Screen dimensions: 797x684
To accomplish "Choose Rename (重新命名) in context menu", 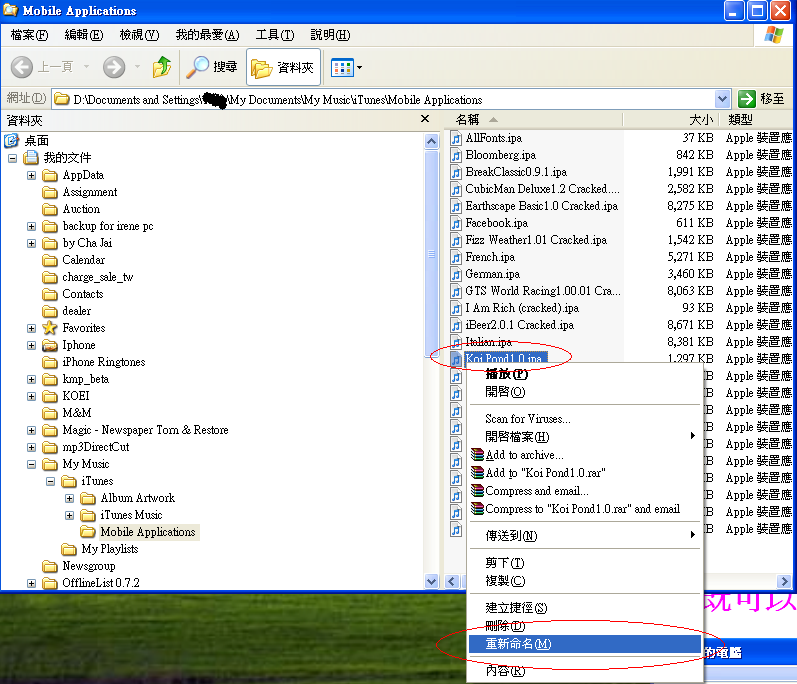I will pyautogui.click(x=518, y=644).
